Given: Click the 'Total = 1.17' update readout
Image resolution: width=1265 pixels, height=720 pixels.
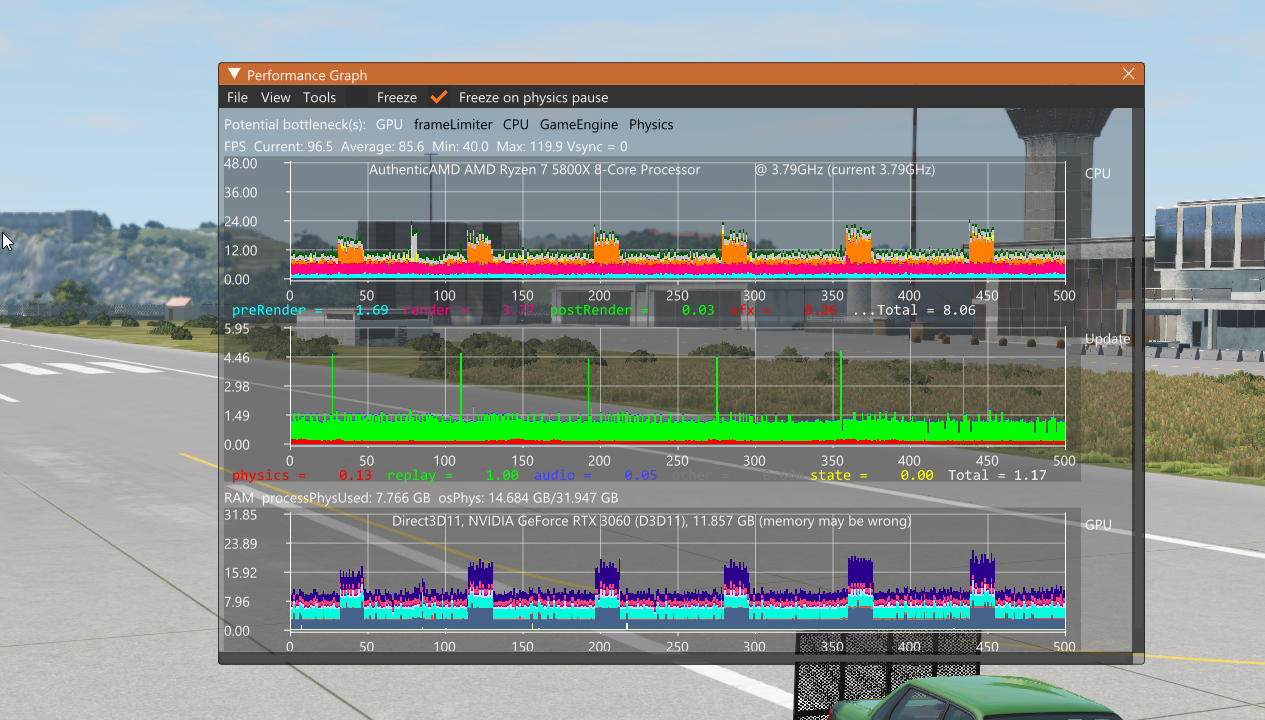Looking at the screenshot, I should click(997, 475).
